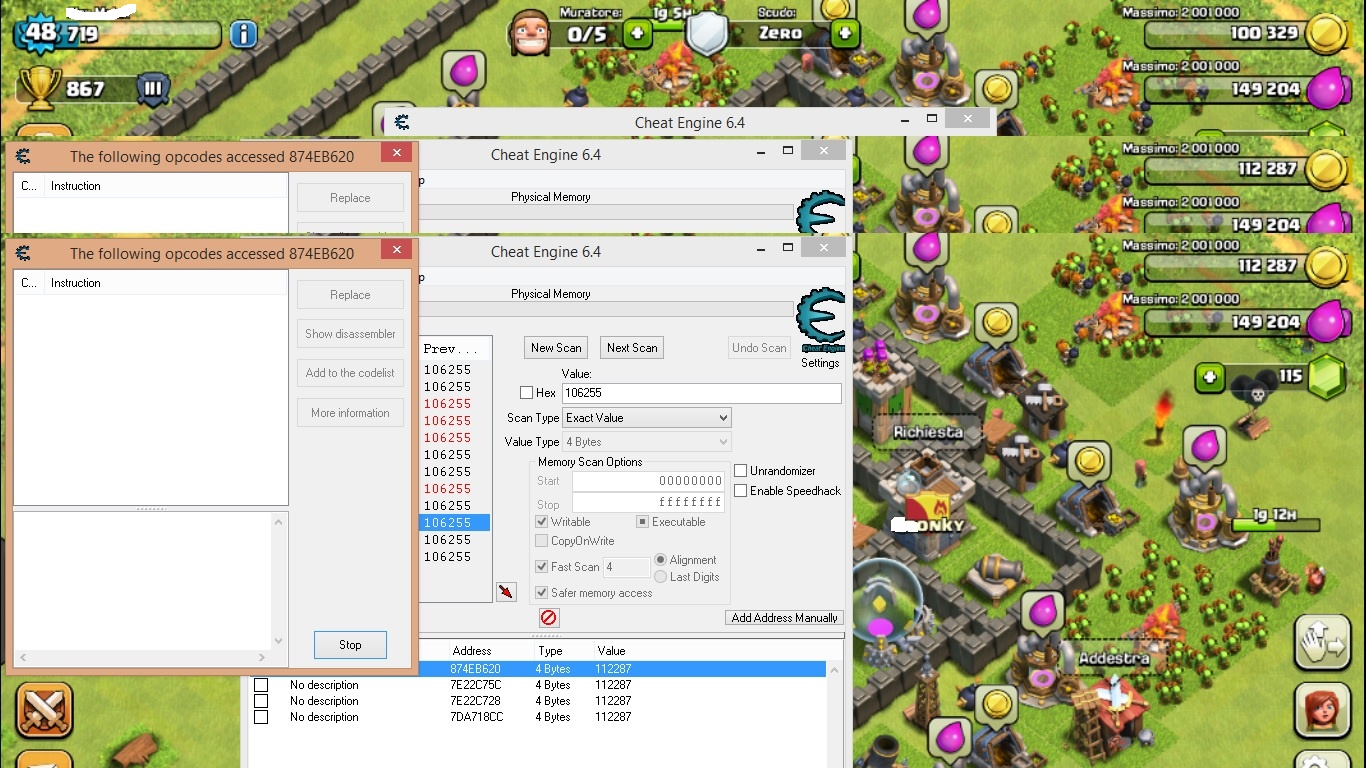Check the Enable Speedhack option
This screenshot has width=1366, height=768.
click(741, 491)
